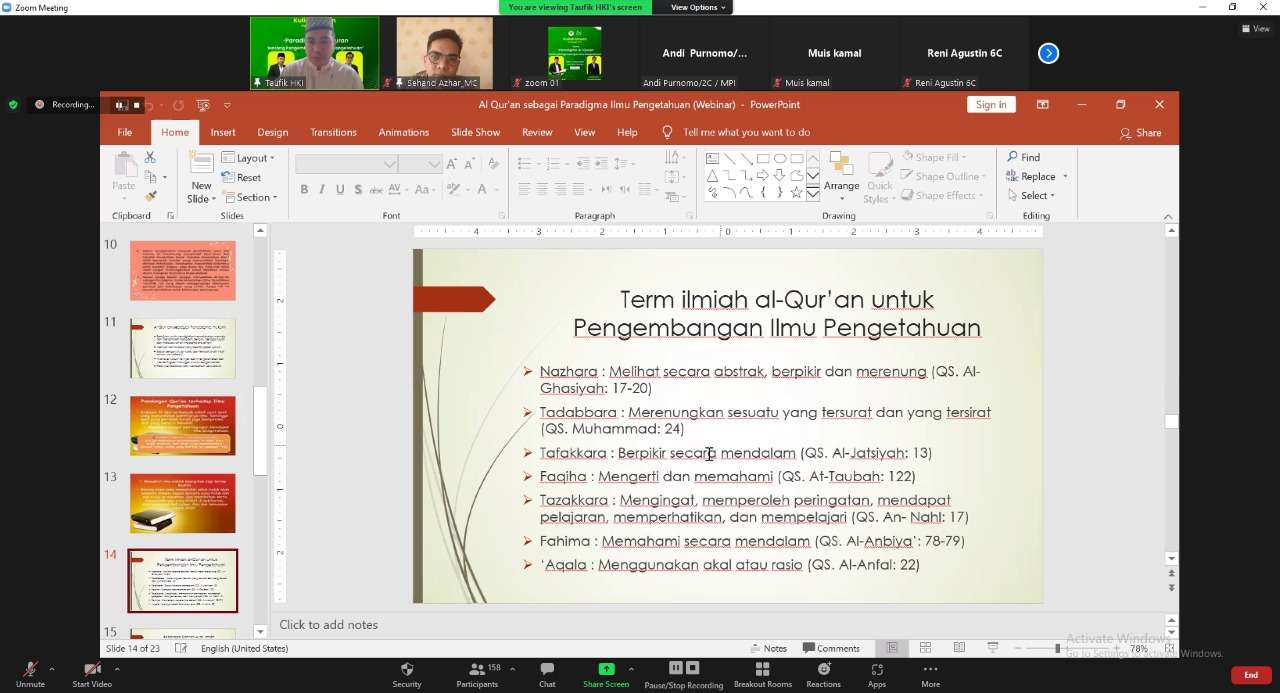
Task: Select the Align Right paragraph button
Action: [560, 189]
